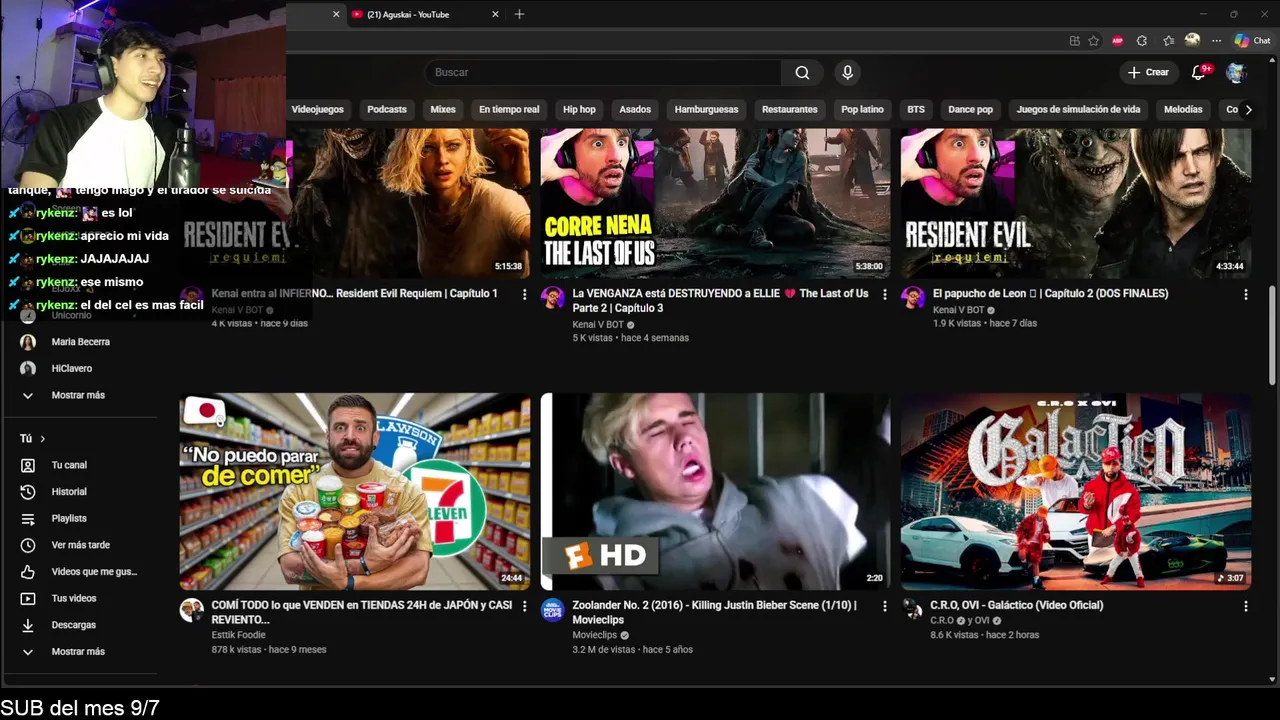Open the AdBlock Plus extension icon
The image size is (1280, 720).
(1117, 41)
